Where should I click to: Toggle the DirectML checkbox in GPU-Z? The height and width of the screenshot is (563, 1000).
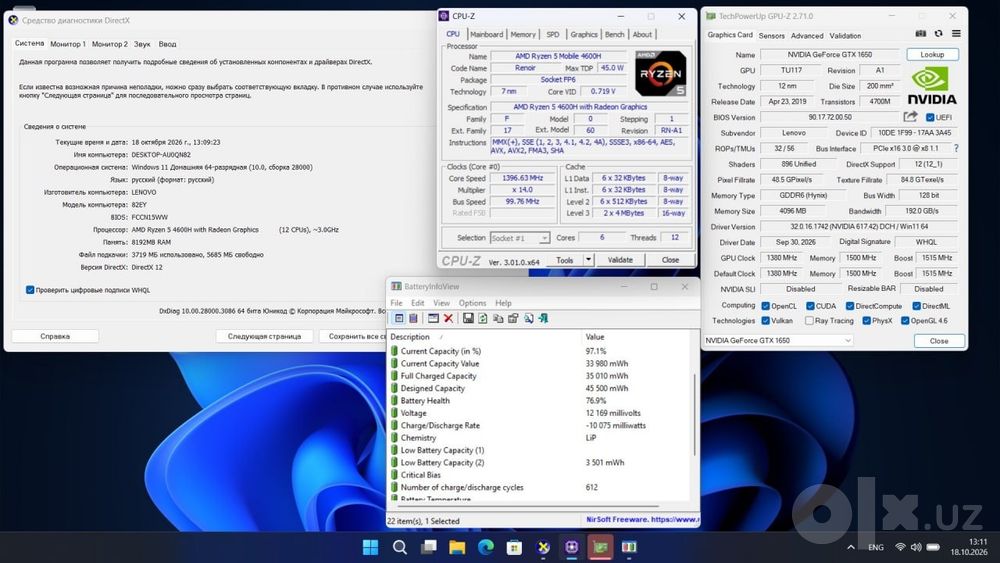coord(916,306)
